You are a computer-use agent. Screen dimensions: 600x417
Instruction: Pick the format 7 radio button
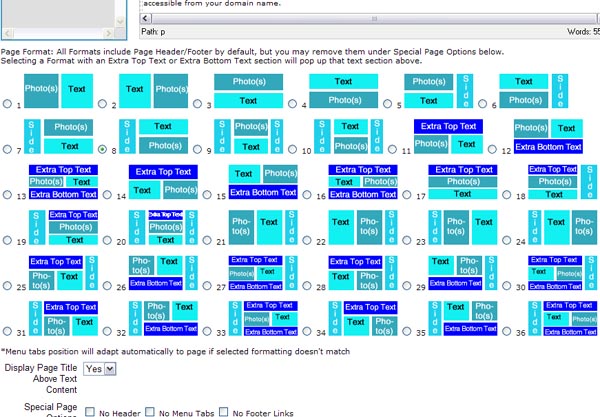pyautogui.click(x=7, y=149)
